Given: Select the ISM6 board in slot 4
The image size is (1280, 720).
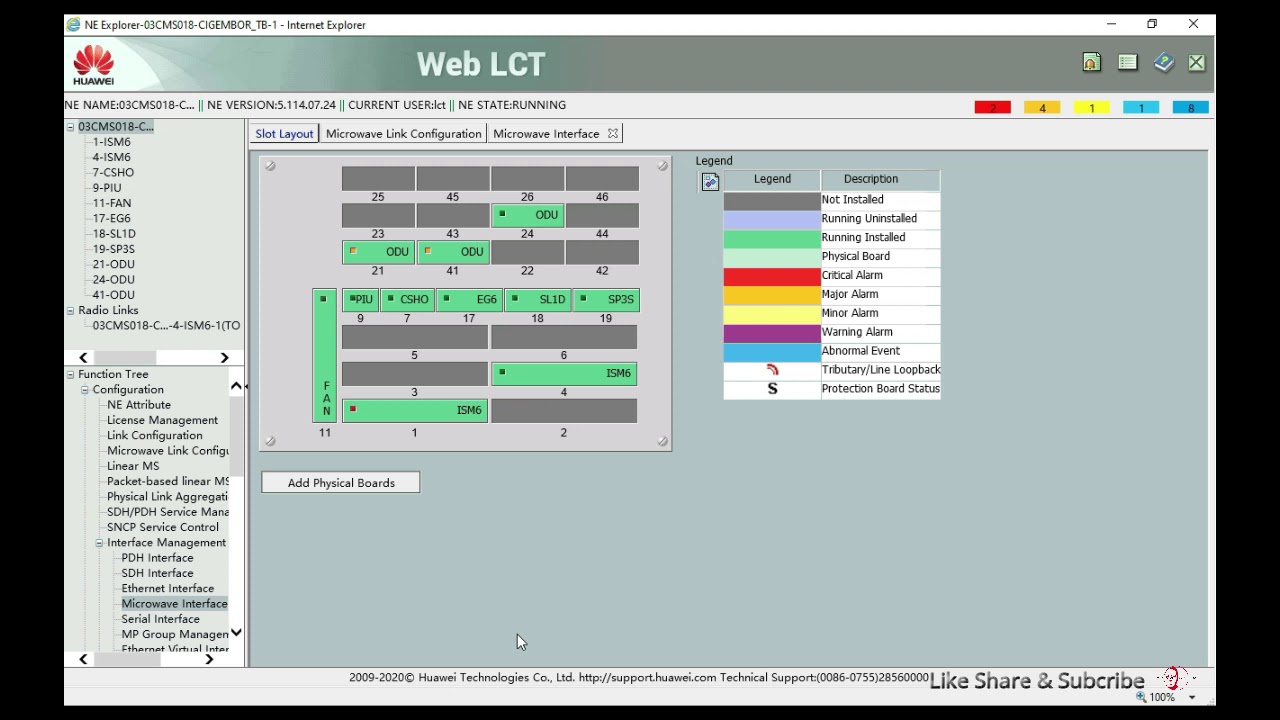Looking at the screenshot, I should pyautogui.click(x=564, y=373).
